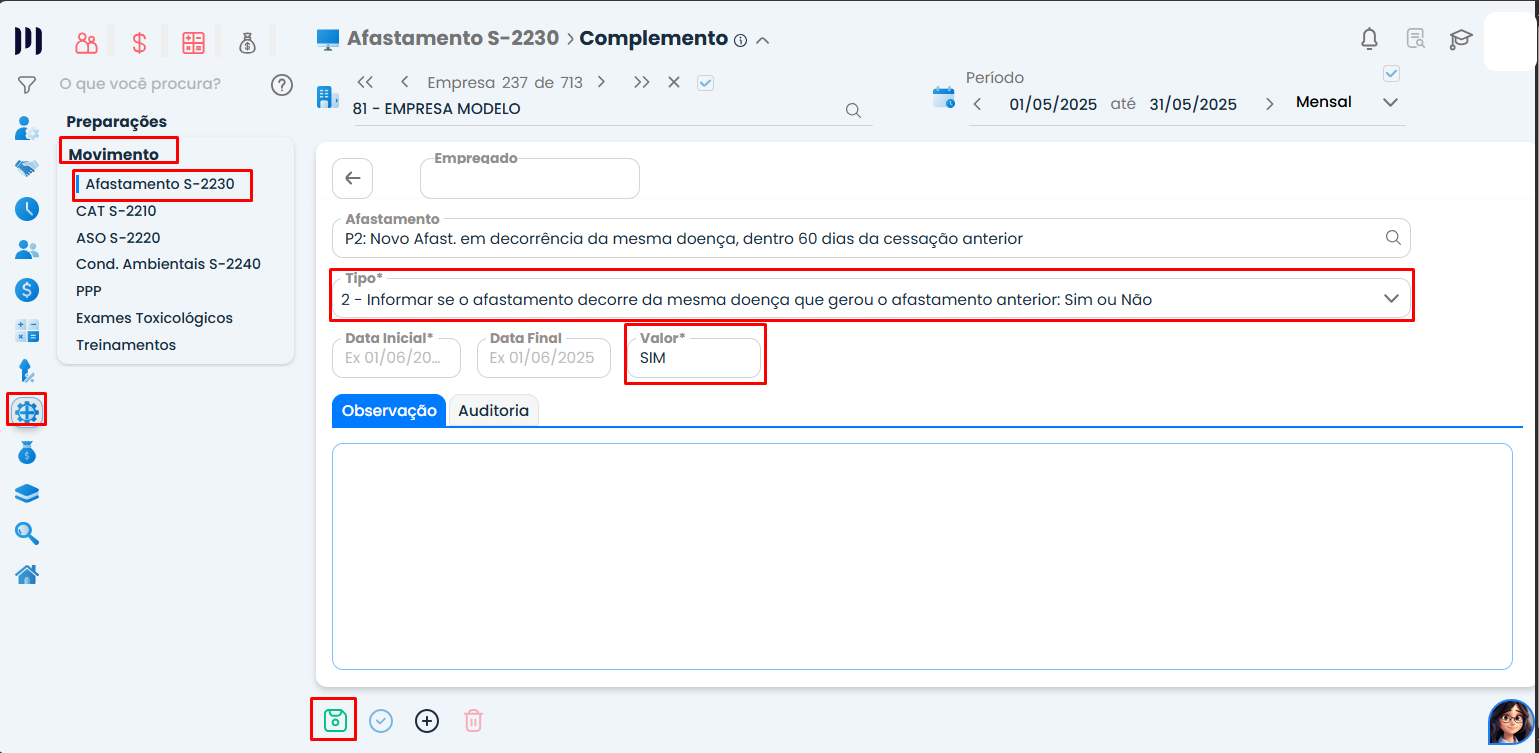
Task: Select CAT S-2210 in the side menu
Action: (116, 211)
